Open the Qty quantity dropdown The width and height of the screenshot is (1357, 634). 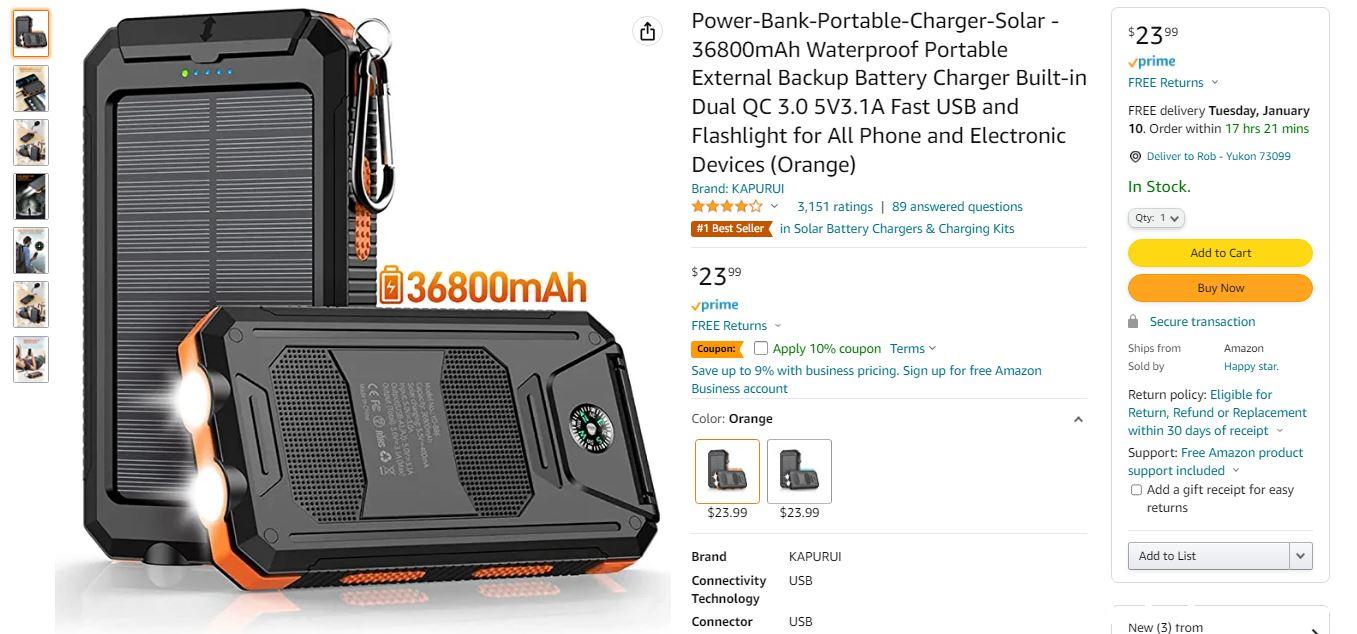pyautogui.click(x=1156, y=218)
